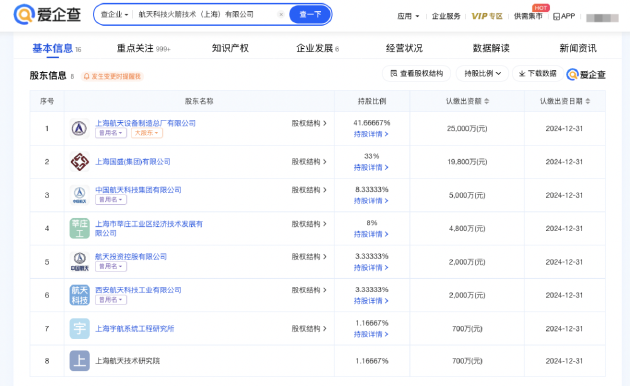Click the 查一下 search button
Screen dimensions: 630x386
point(310,14)
